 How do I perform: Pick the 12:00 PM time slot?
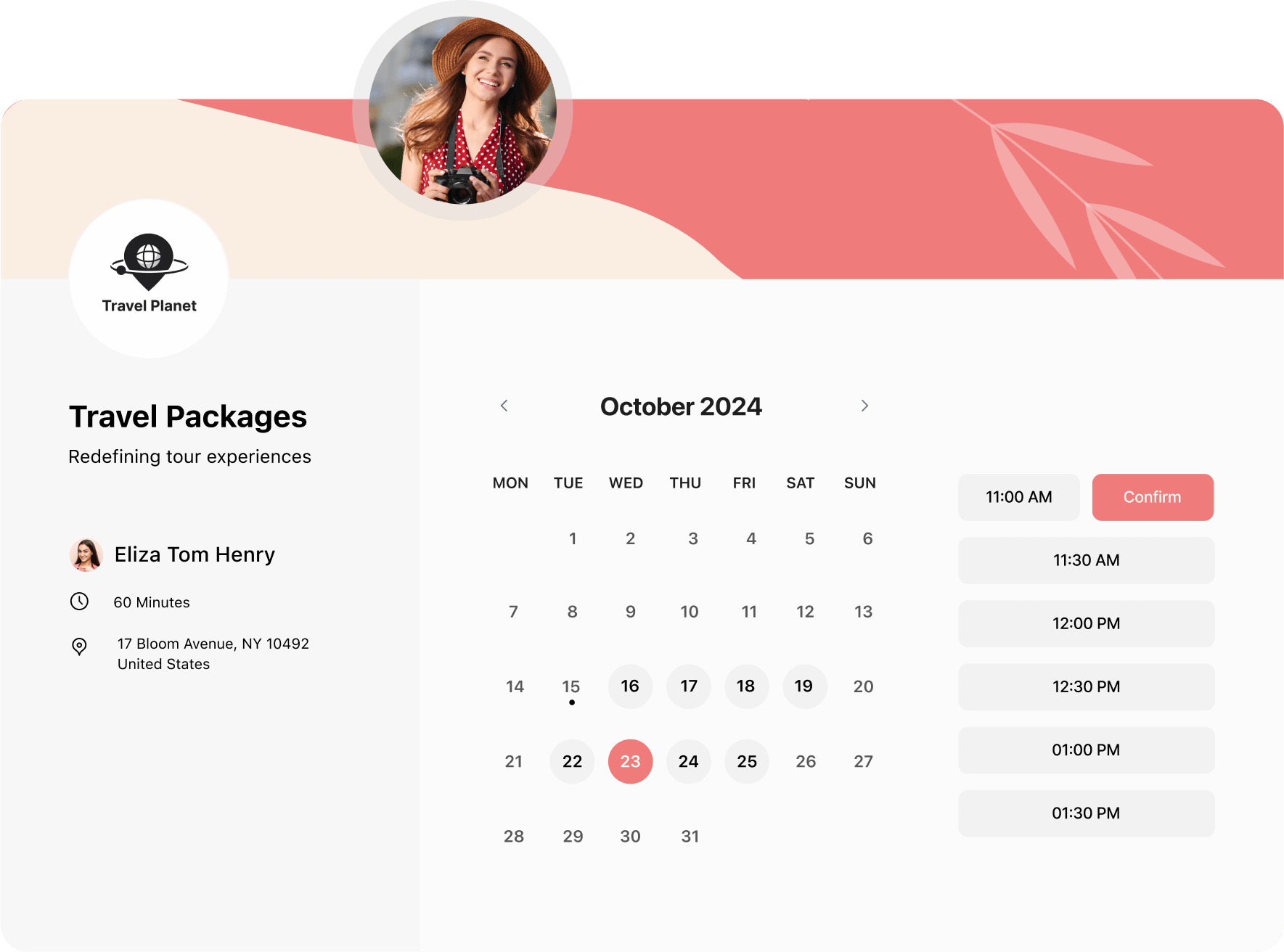point(1086,623)
